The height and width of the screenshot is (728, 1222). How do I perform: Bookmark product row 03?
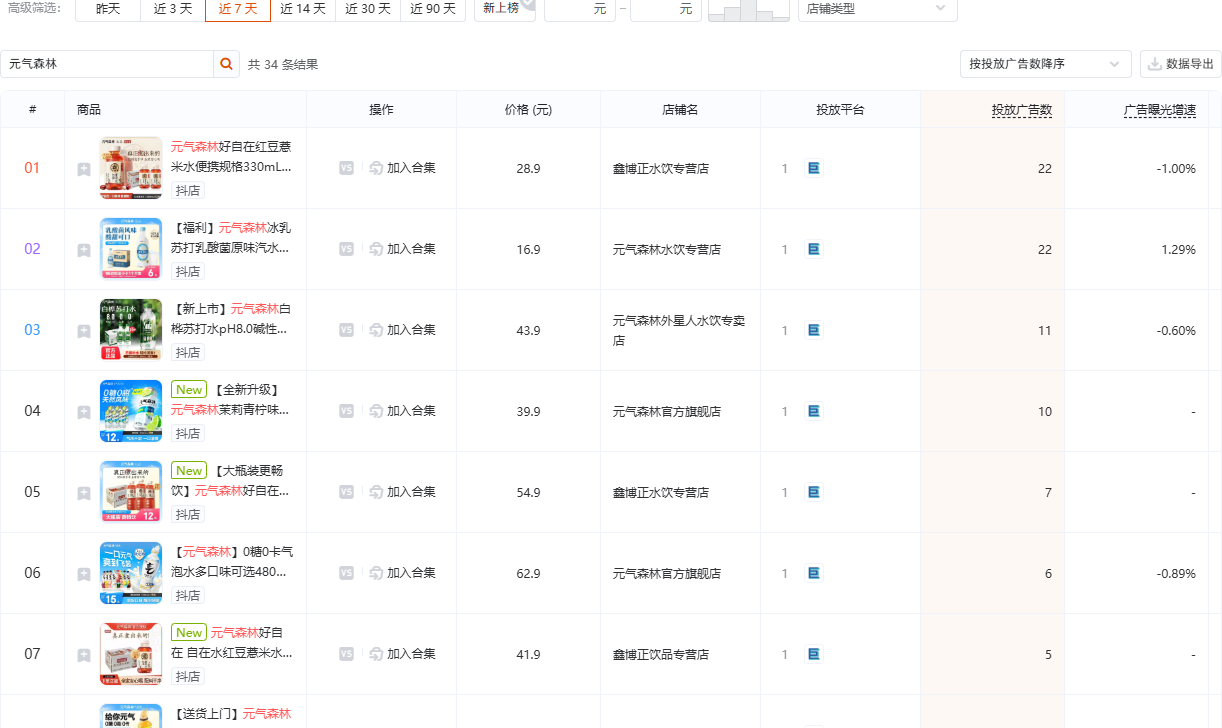tap(84, 331)
